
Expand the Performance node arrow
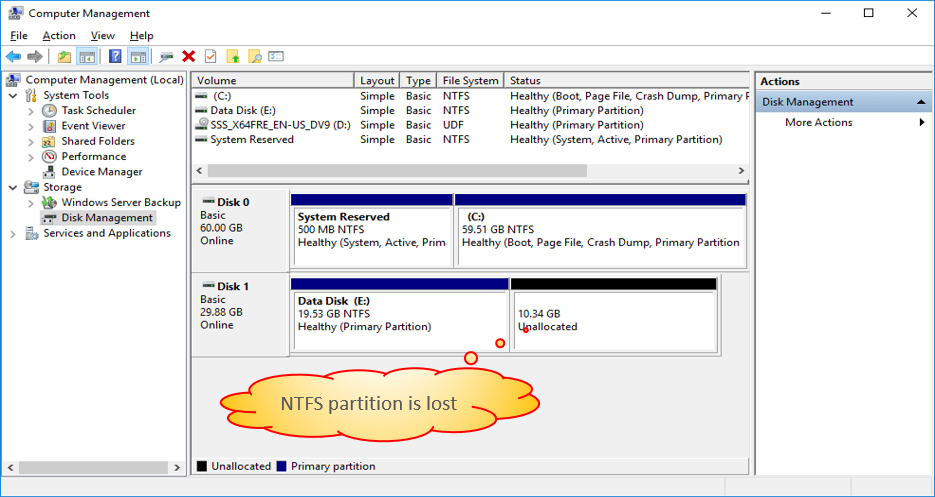point(31,157)
